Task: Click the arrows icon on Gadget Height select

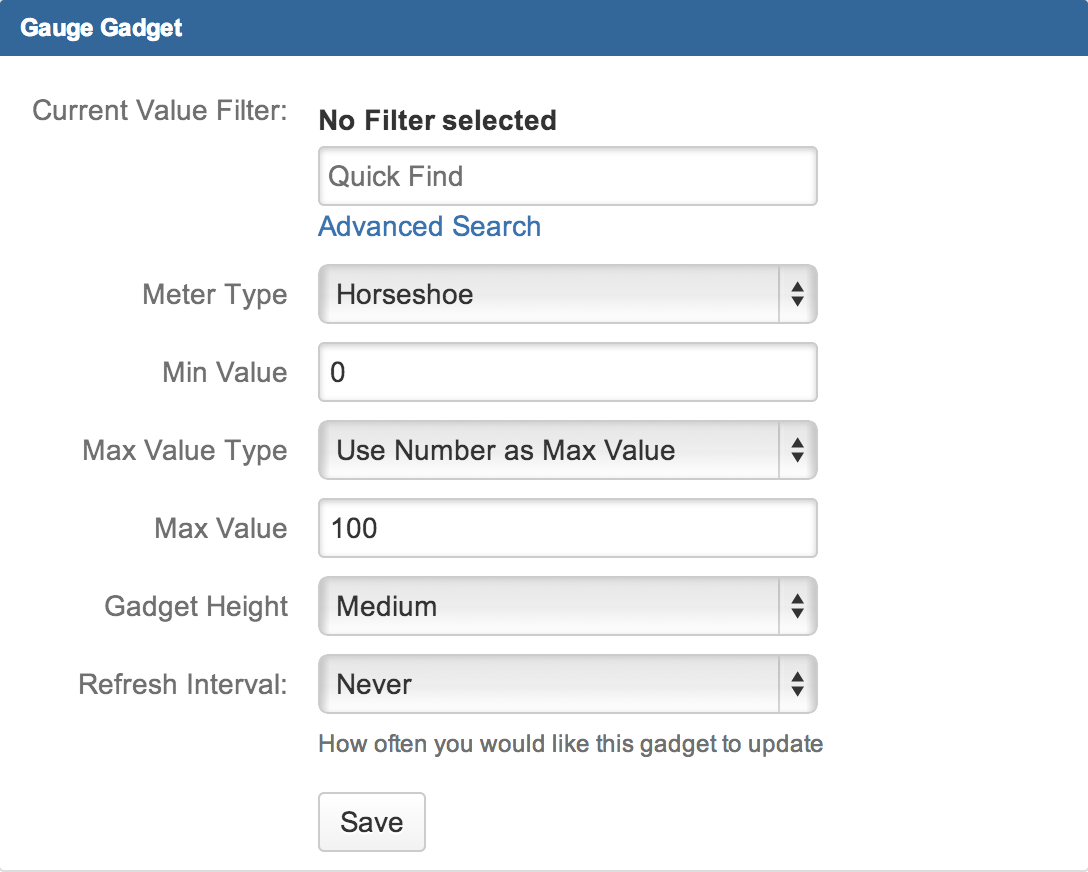Action: pos(797,607)
